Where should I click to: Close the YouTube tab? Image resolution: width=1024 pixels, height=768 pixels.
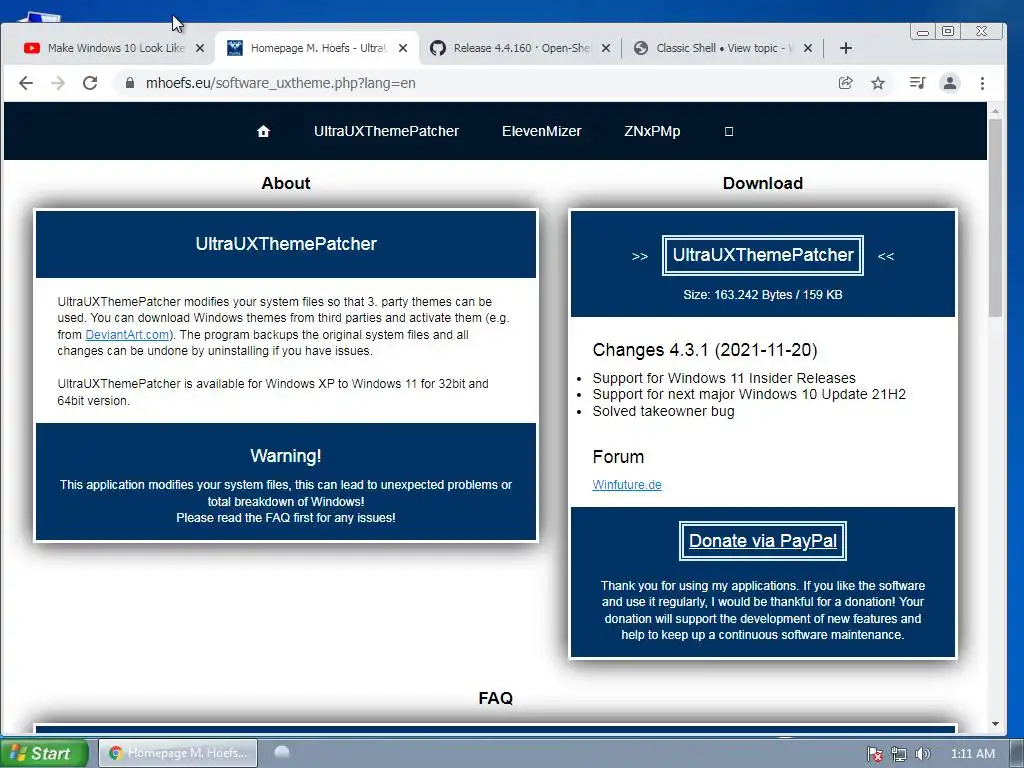click(200, 48)
